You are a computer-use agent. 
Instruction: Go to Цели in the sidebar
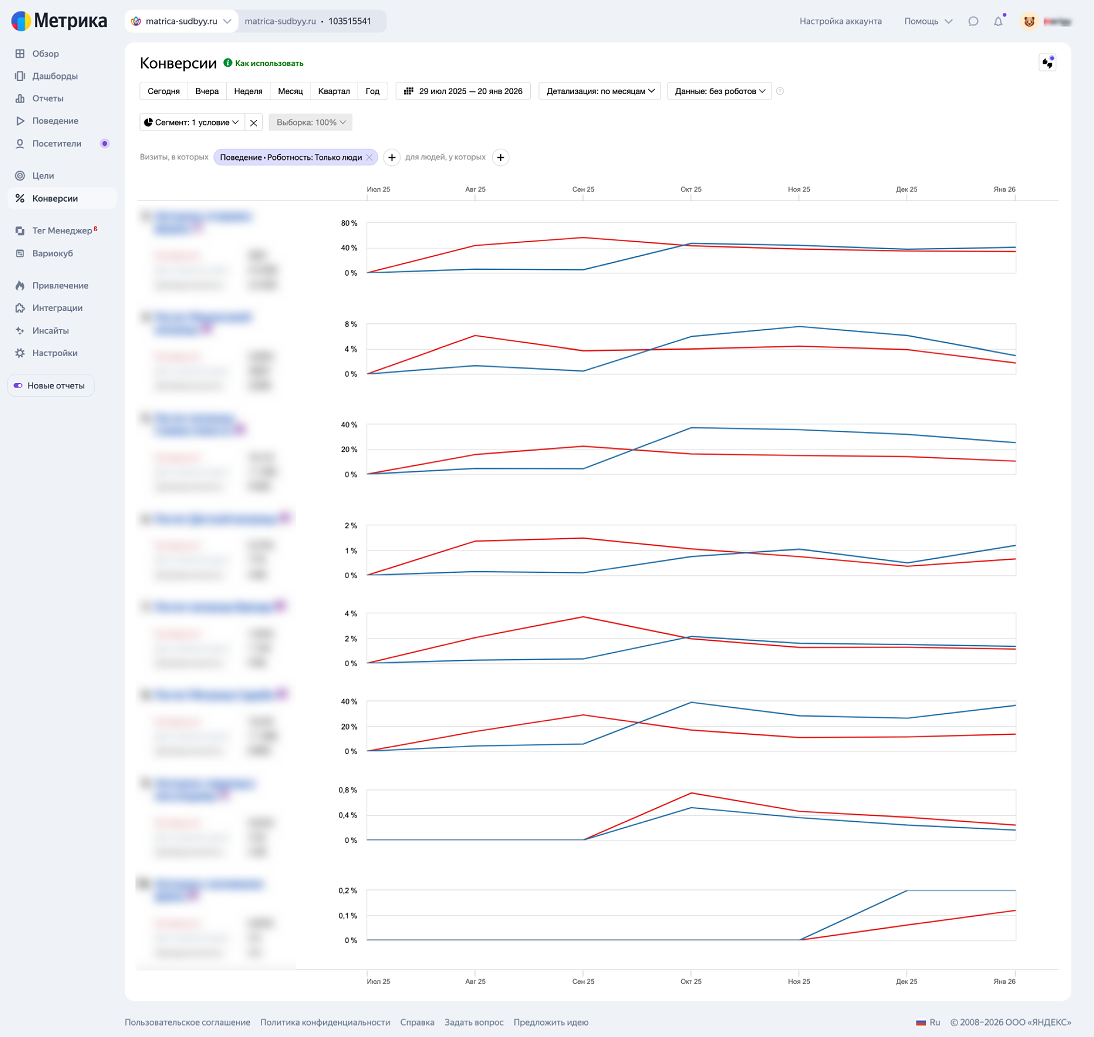43,176
